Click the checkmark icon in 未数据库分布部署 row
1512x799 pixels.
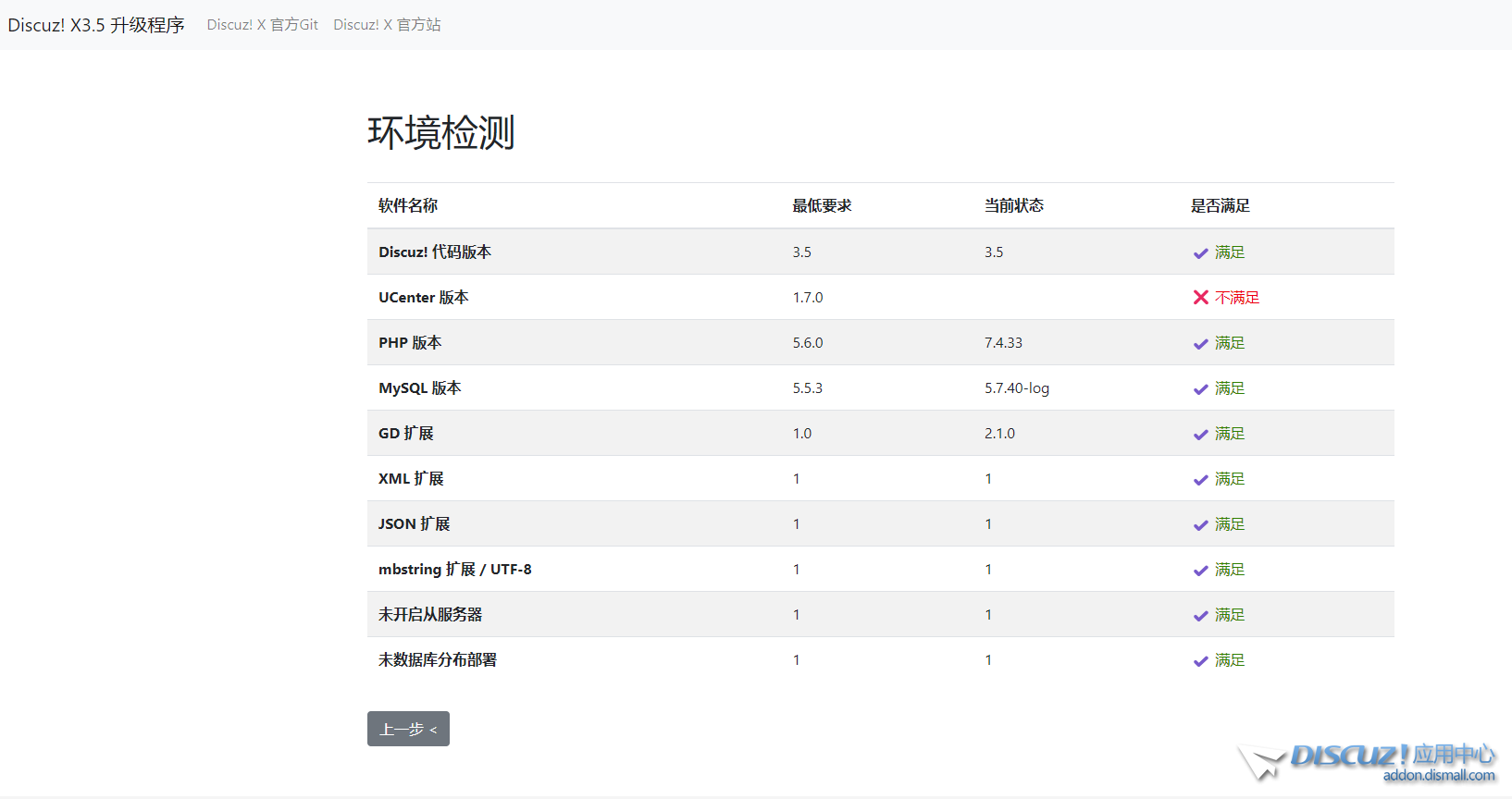tap(1200, 660)
